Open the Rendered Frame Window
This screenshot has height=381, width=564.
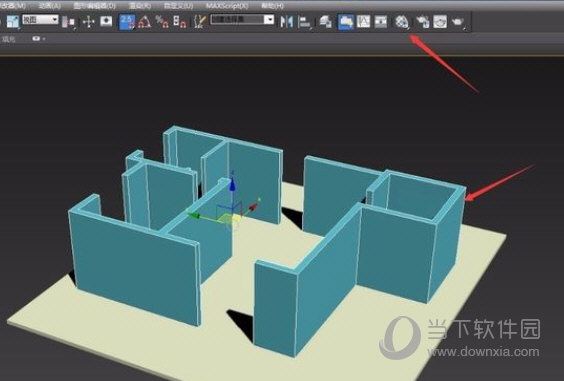pyautogui.click(x=440, y=22)
